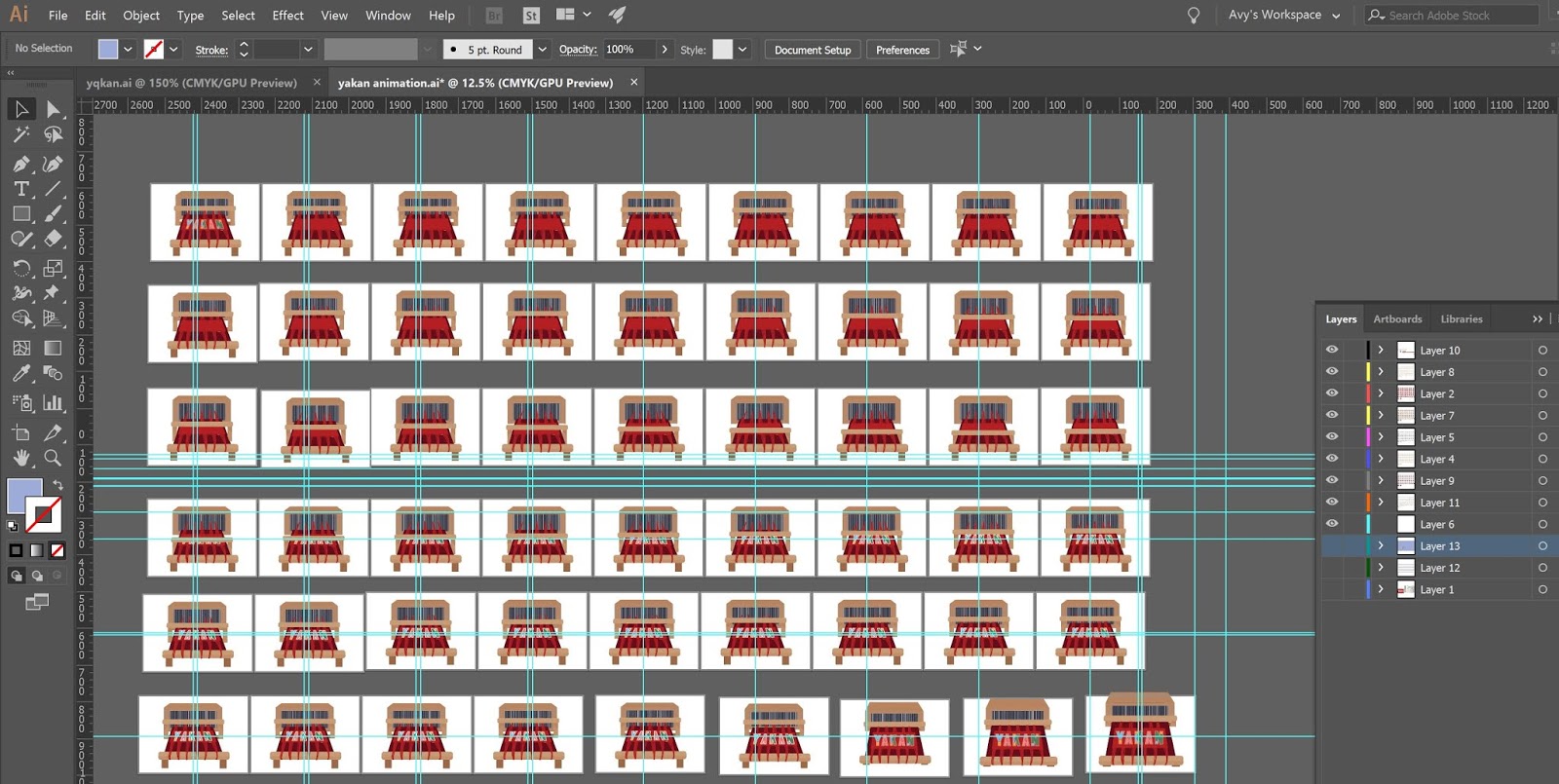The width and height of the screenshot is (1559, 784).
Task: Open the stroke weight dropdown
Action: tap(308, 50)
